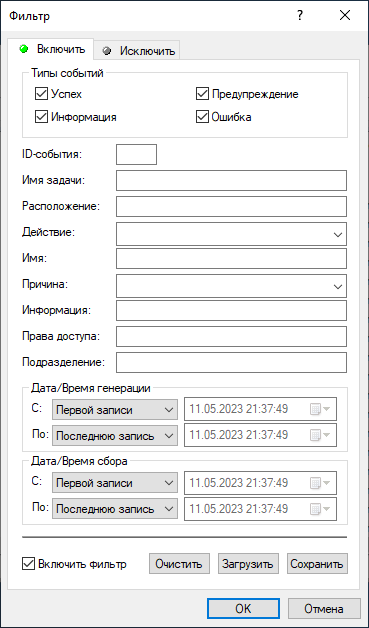Viewport: 369px width, 628px height.
Task: Open collection С: Первой записи dropdown
Action: point(115,483)
